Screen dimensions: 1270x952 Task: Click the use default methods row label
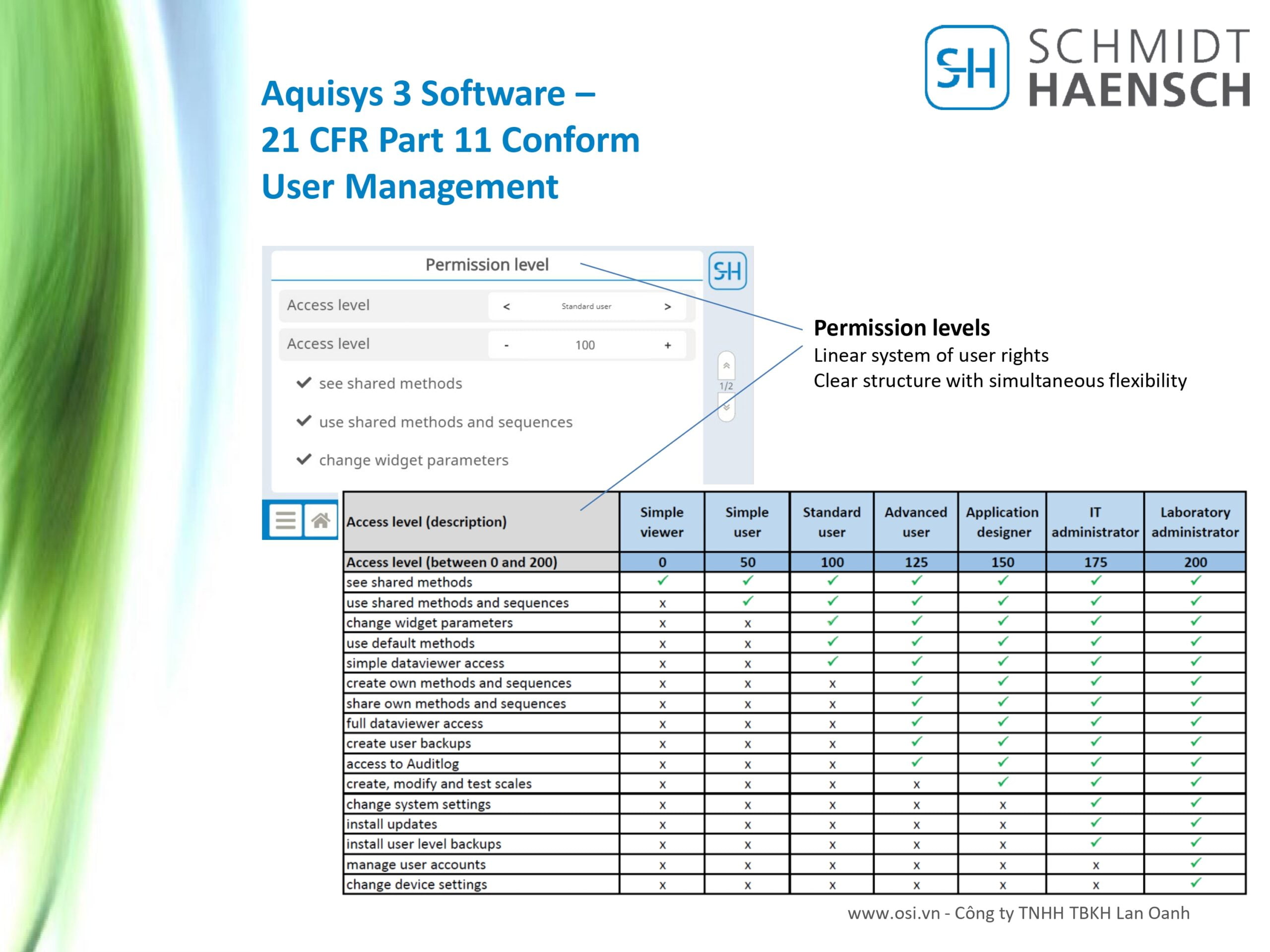pos(410,643)
